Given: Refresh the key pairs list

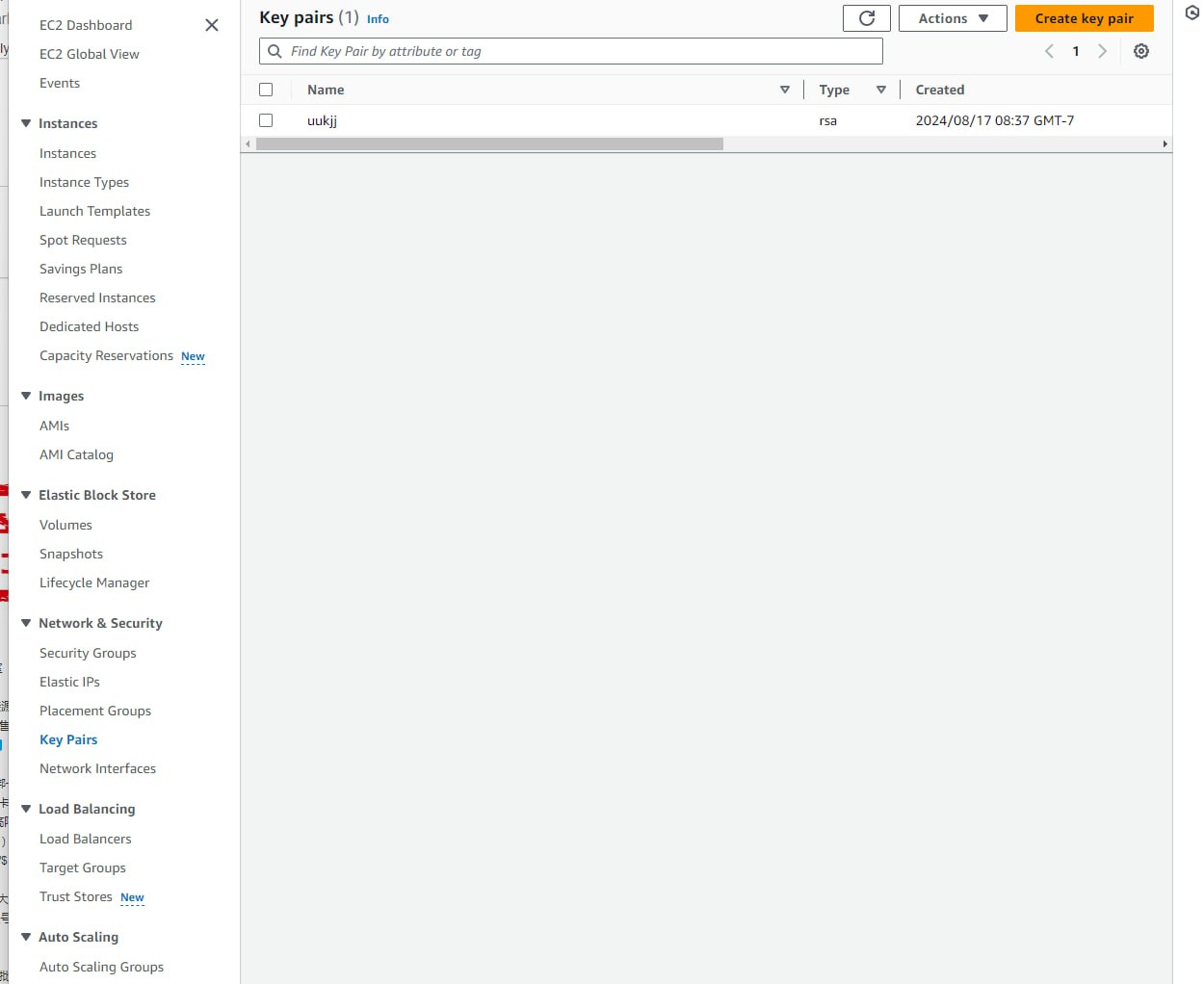Looking at the screenshot, I should tap(867, 18).
